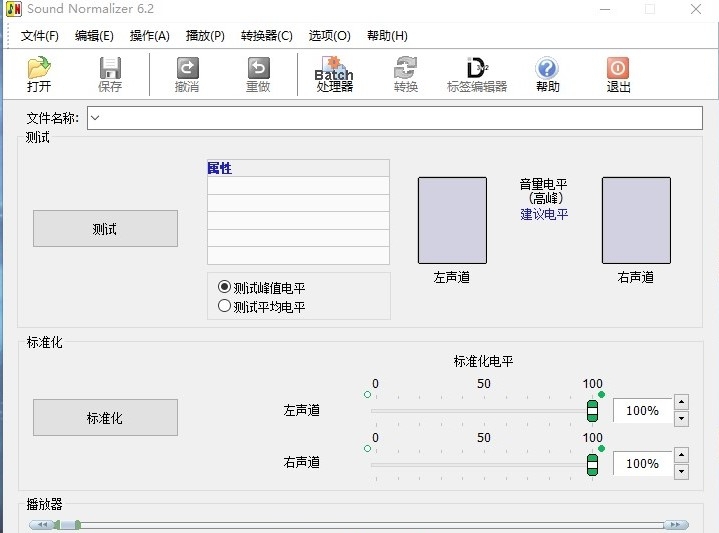
Task: Click the 建议电平 label
Action: (544, 214)
